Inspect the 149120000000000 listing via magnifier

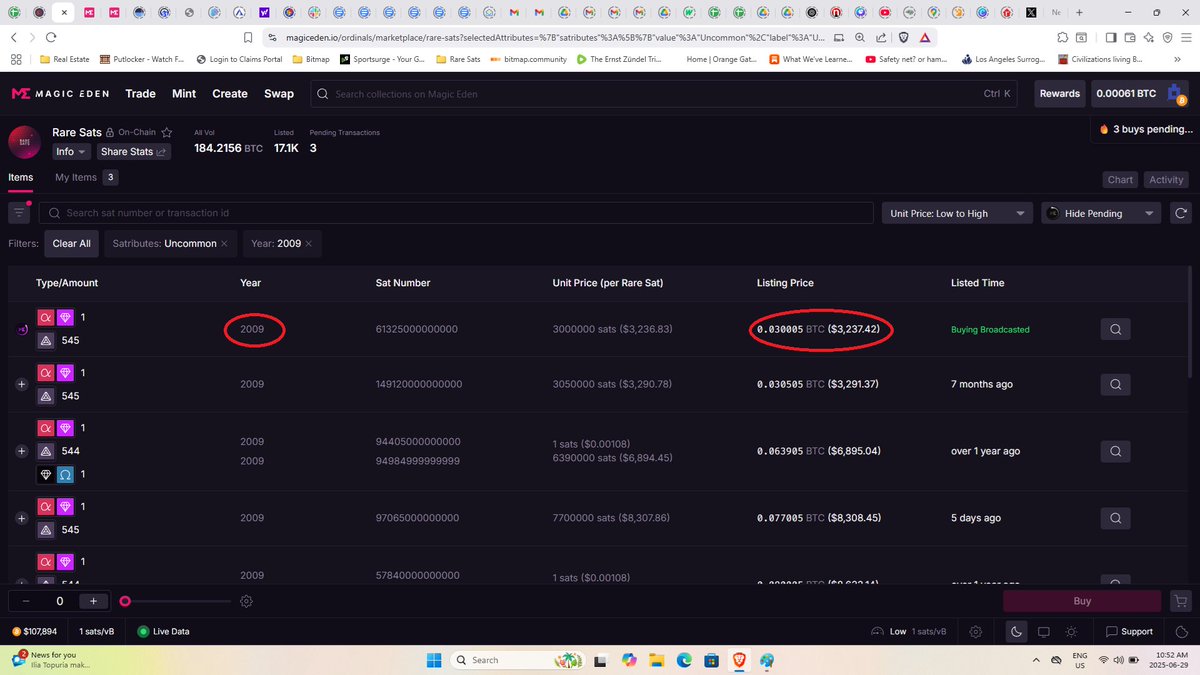[1115, 384]
